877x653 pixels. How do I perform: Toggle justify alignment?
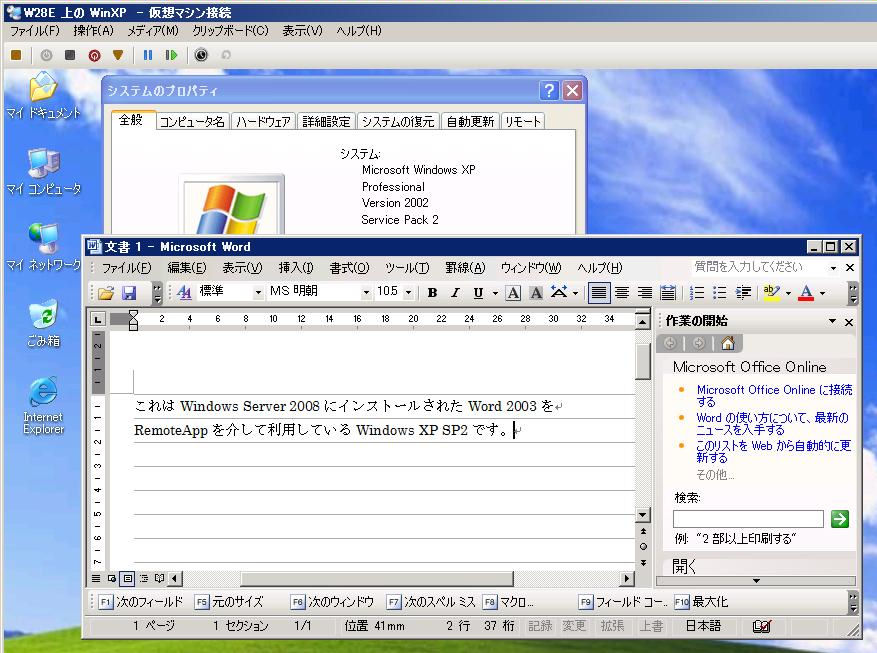(599, 292)
